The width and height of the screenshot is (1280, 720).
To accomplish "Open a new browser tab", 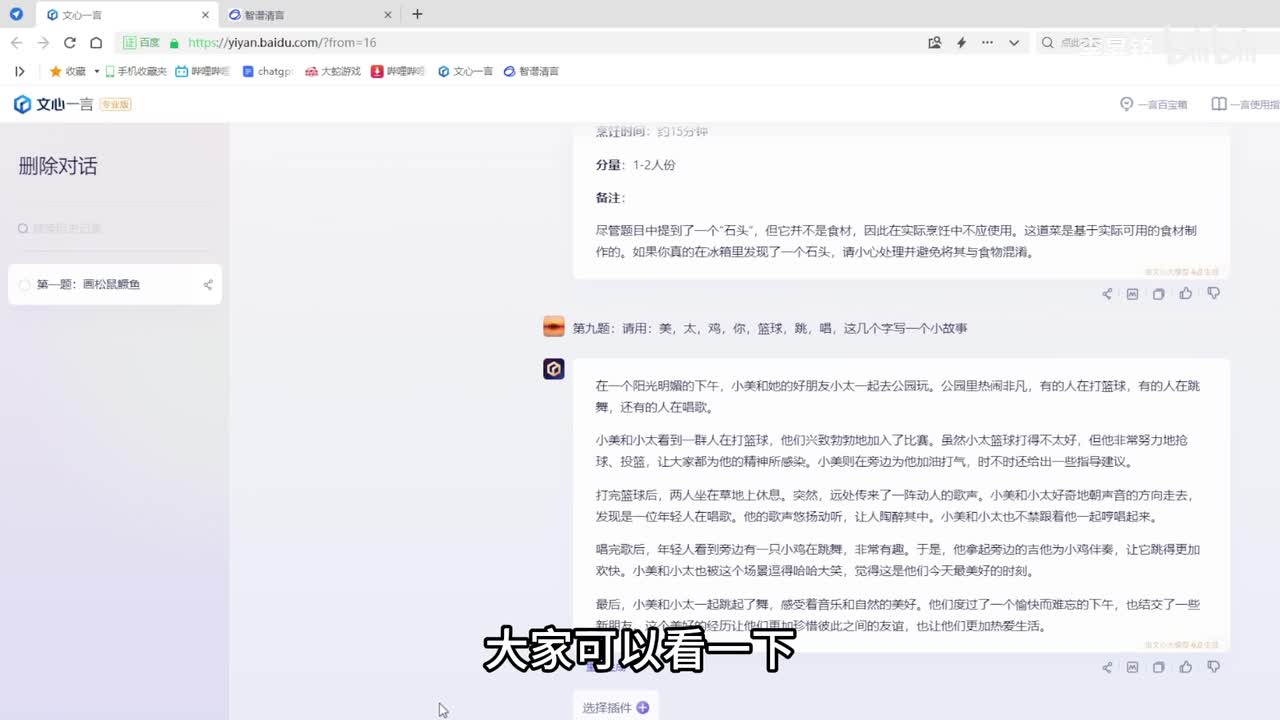I will point(417,14).
